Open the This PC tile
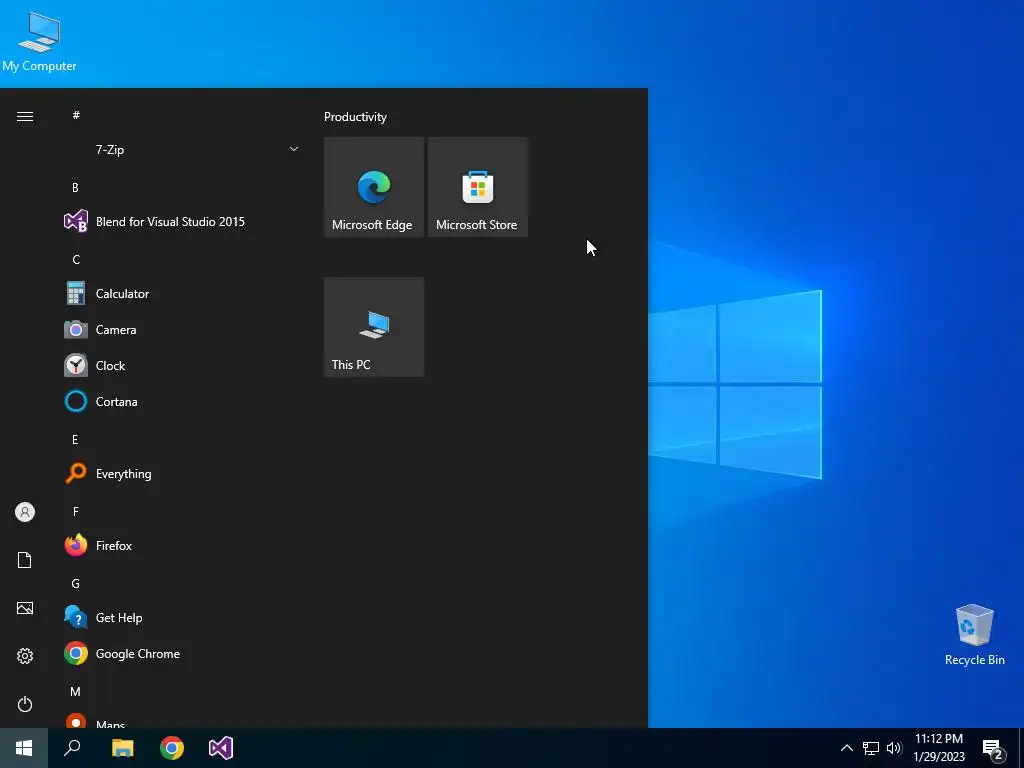 point(374,327)
